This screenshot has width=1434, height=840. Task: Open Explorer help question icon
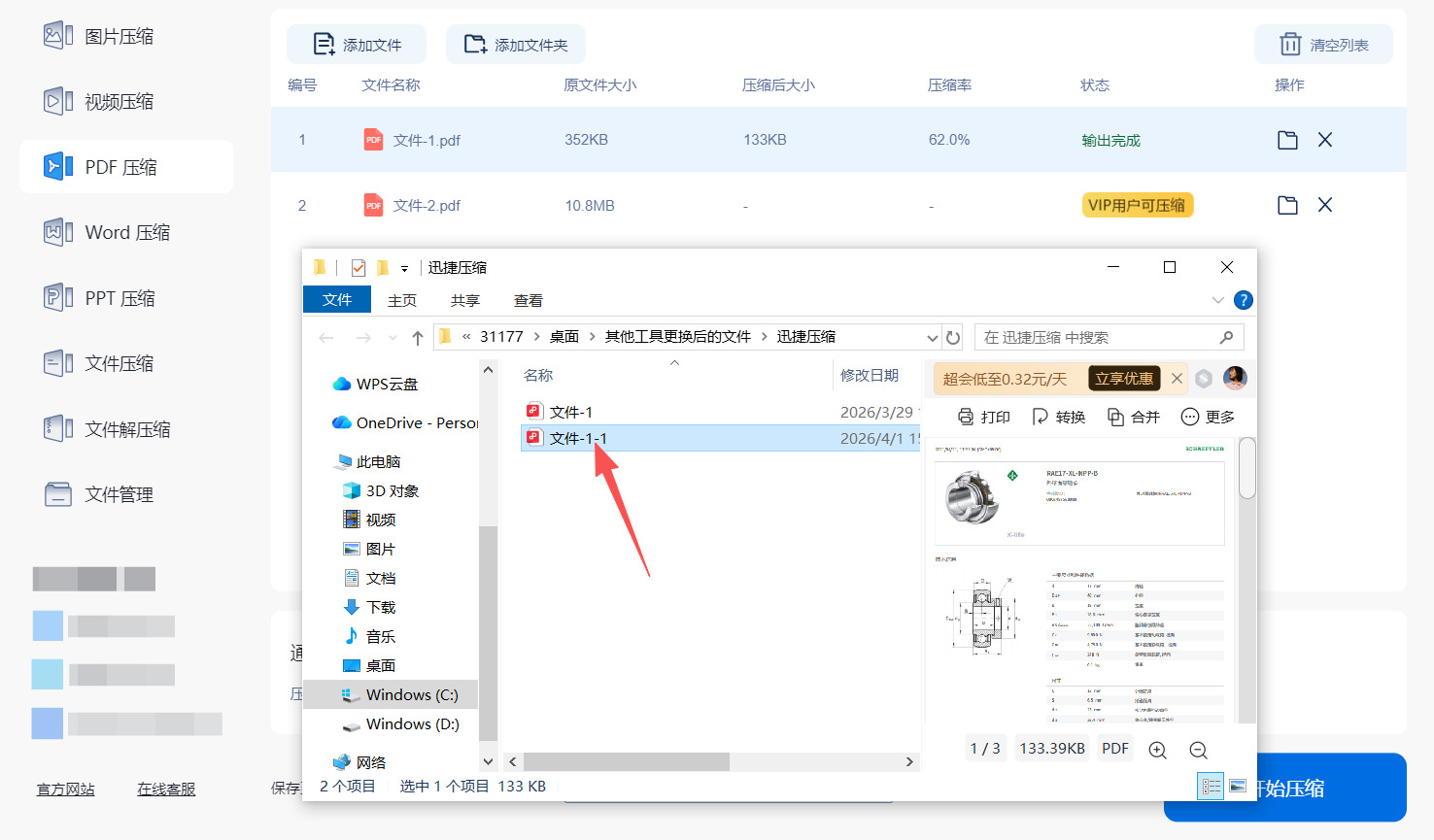(x=1243, y=300)
